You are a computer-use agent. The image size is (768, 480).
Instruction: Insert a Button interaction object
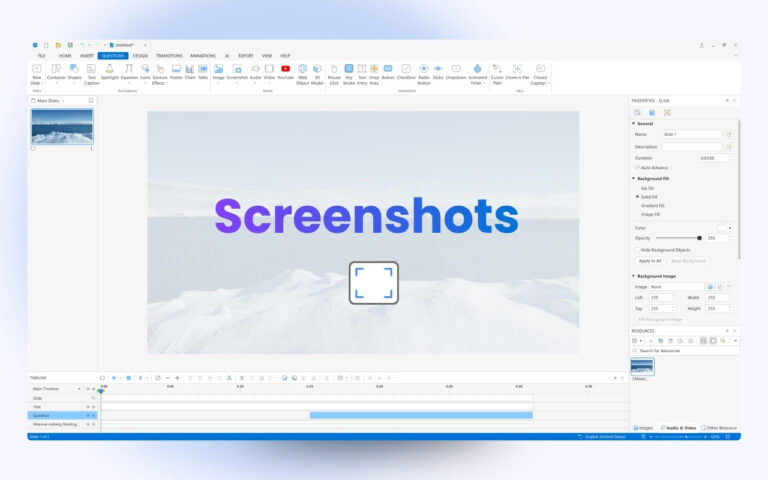pyautogui.click(x=388, y=72)
